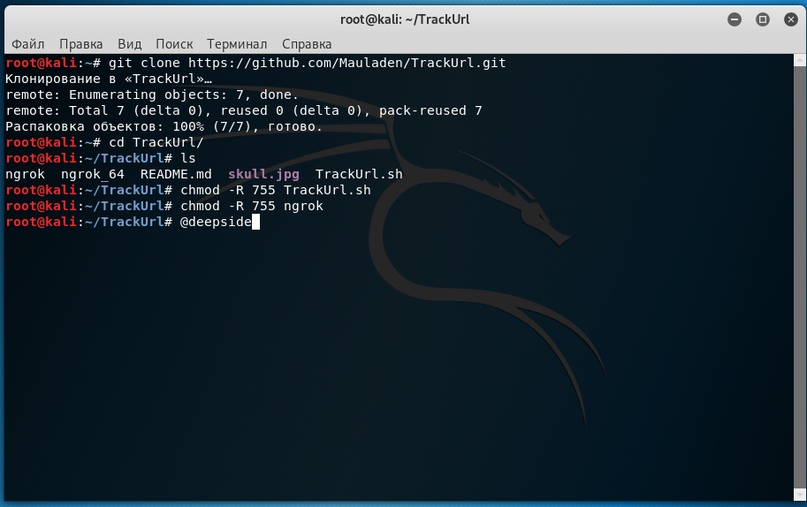Open the Правка menu
This screenshot has height=507, width=807.
click(81, 44)
